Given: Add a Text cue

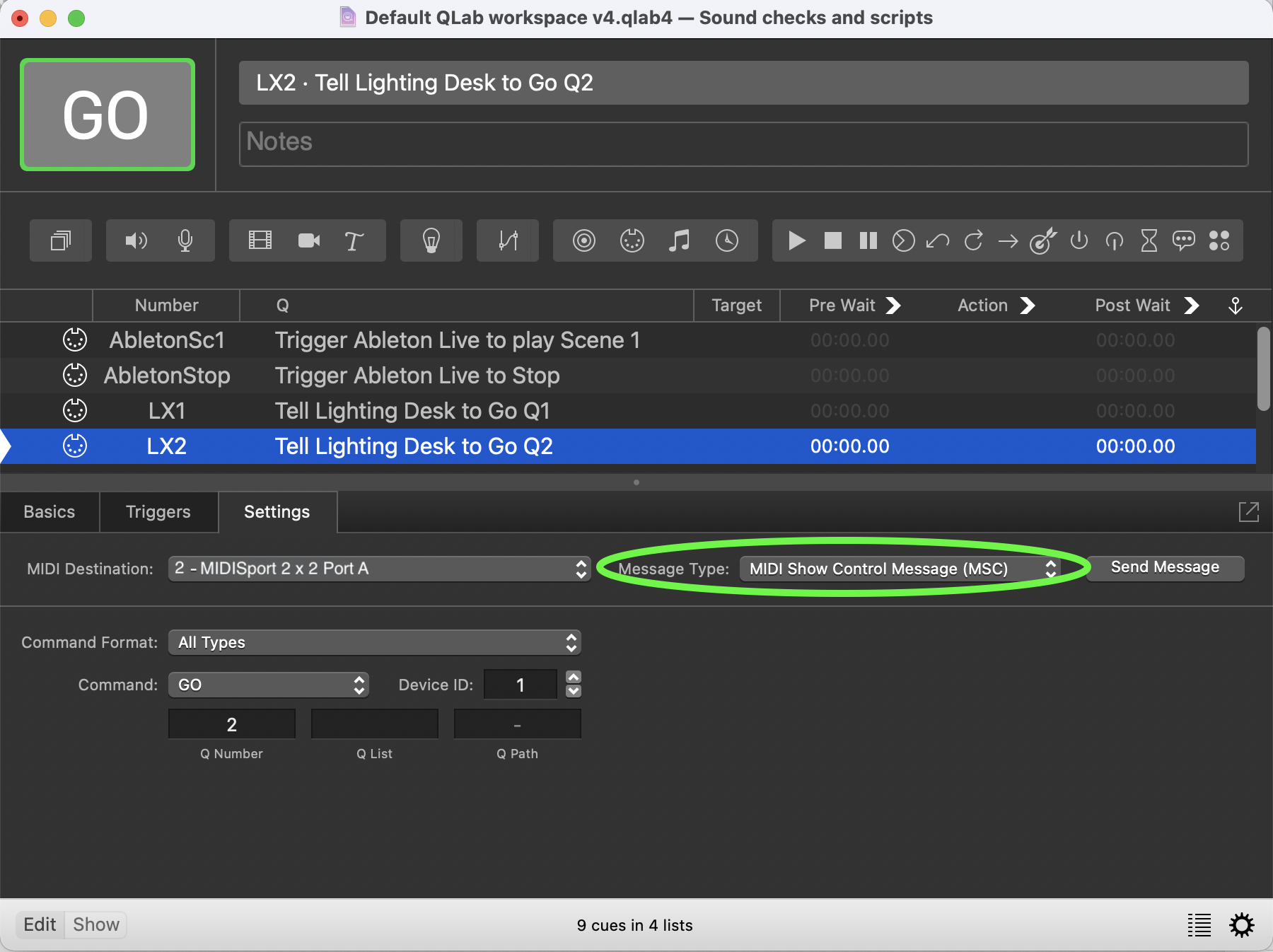Looking at the screenshot, I should pyautogui.click(x=354, y=240).
